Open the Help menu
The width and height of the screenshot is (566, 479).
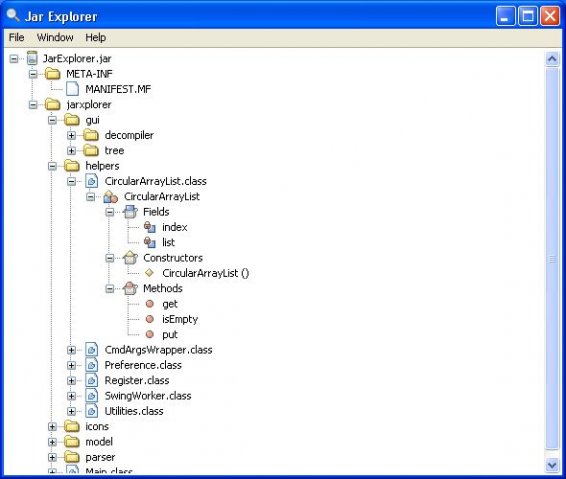coord(96,38)
